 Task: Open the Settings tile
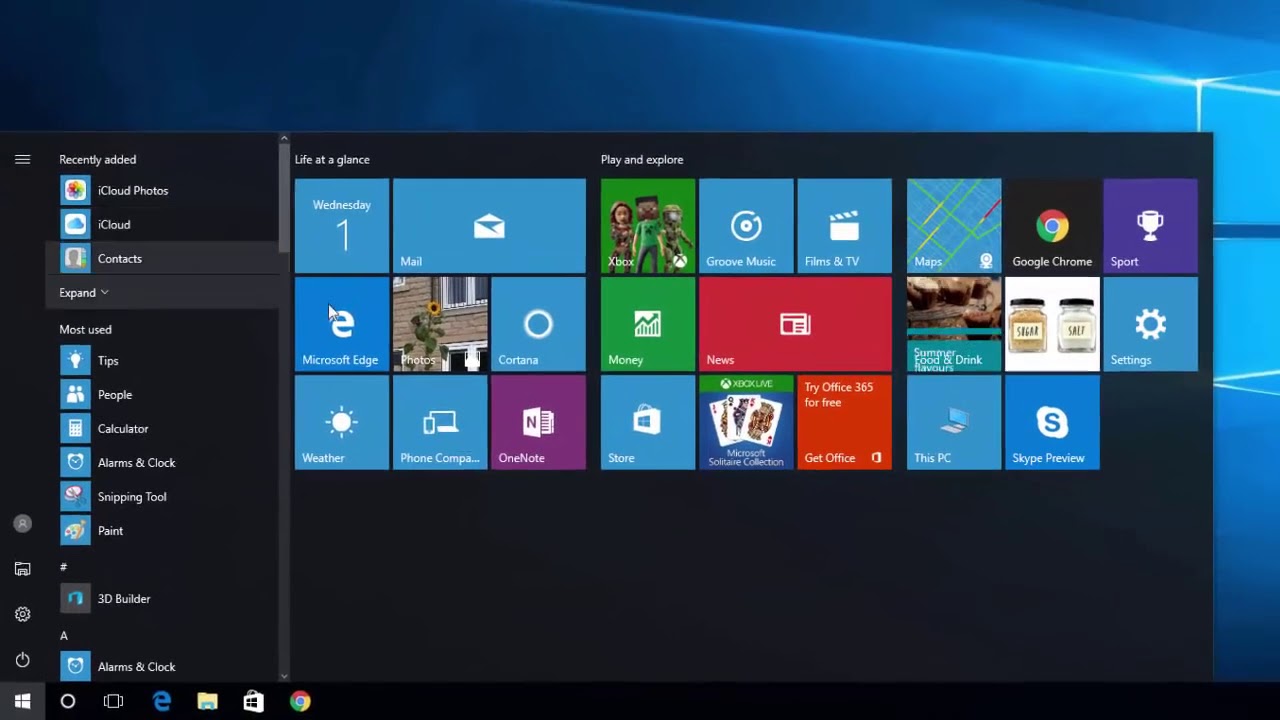click(x=1150, y=324)
